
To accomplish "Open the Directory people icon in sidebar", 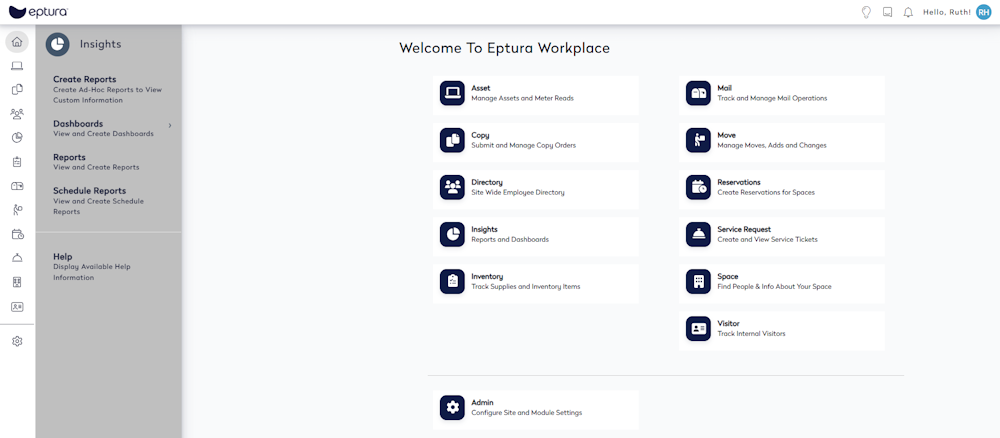I will (17, 114).
